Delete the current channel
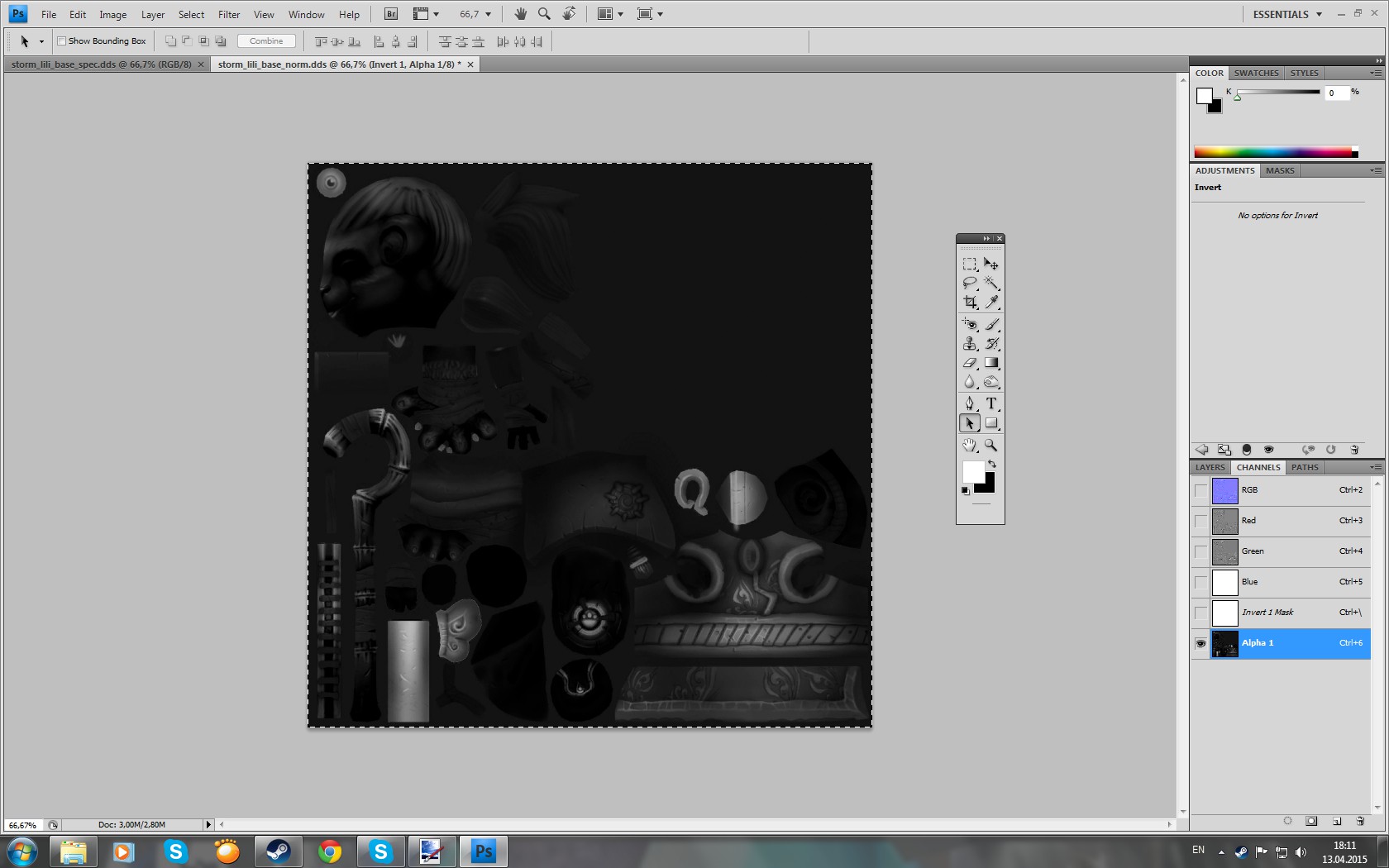 [1360, 821]
